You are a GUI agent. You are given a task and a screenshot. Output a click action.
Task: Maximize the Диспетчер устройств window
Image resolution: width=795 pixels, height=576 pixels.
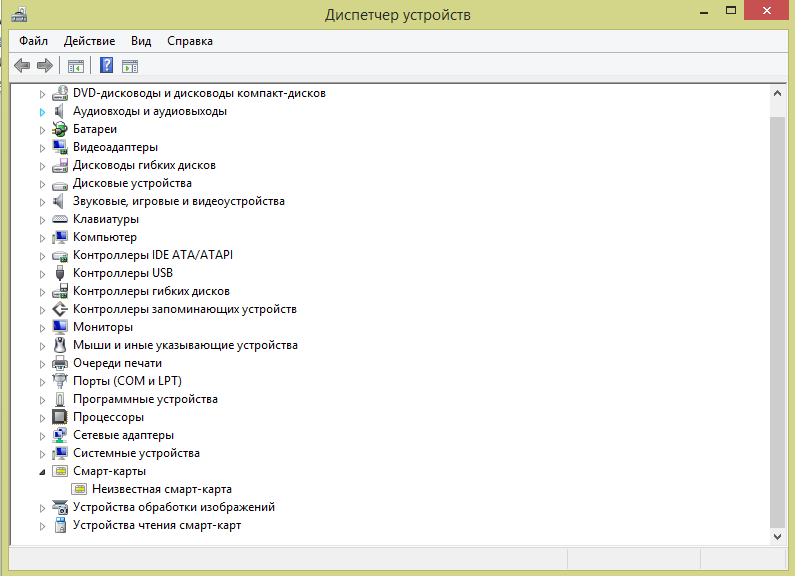coord(731,10)
